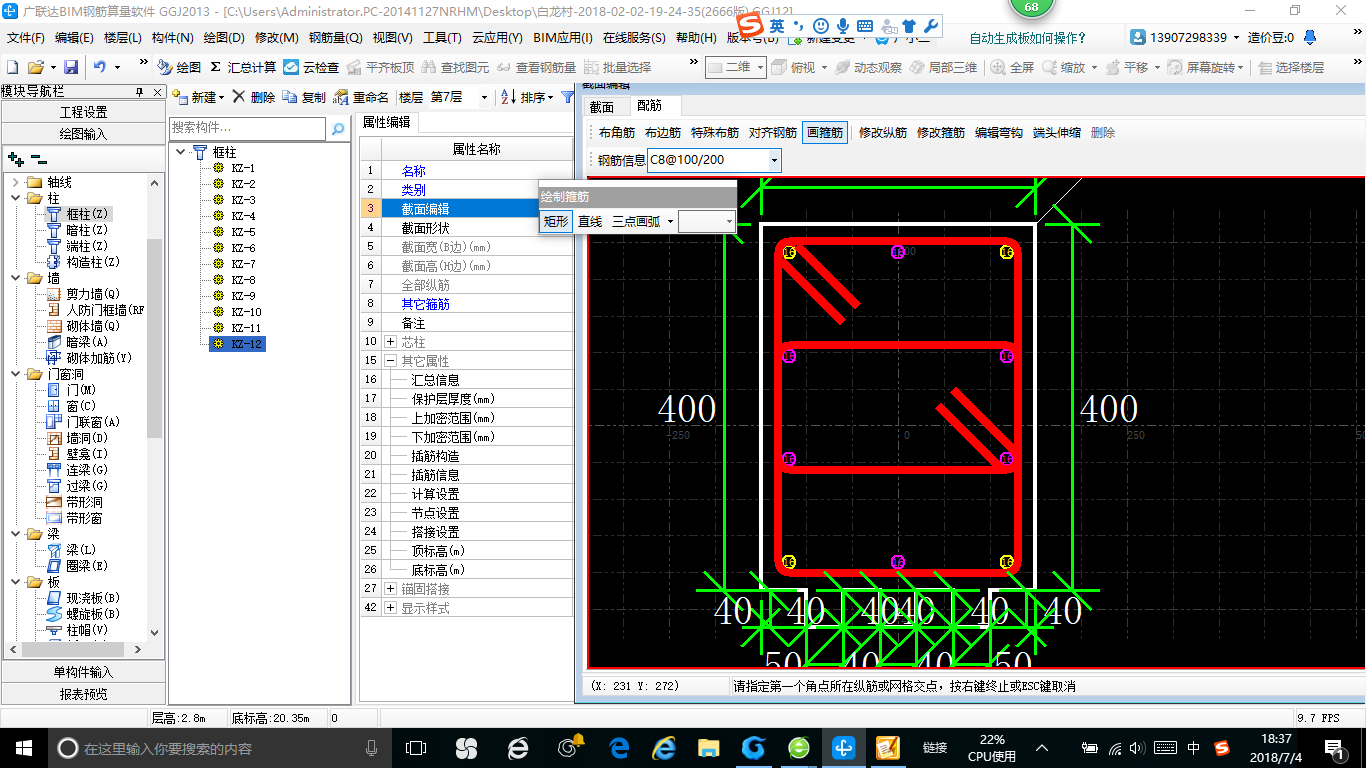Select 直线 line stirrup drawing mode
Viewport: 1366px width, 768px height.
[x=590, y=221]
